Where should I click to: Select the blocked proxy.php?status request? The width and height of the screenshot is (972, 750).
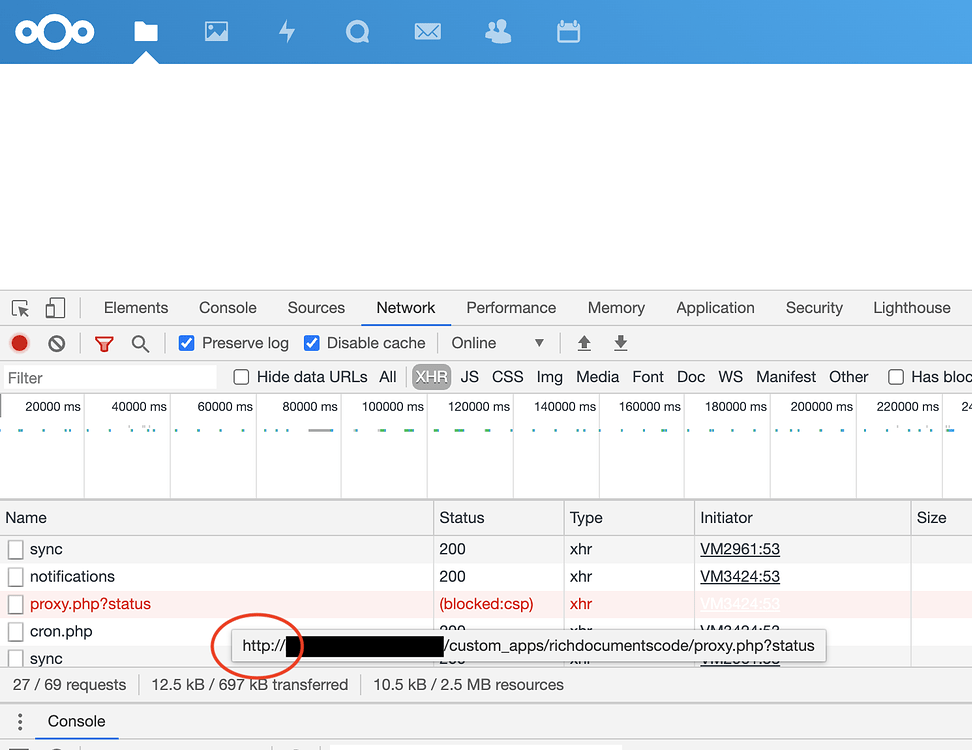486,604
